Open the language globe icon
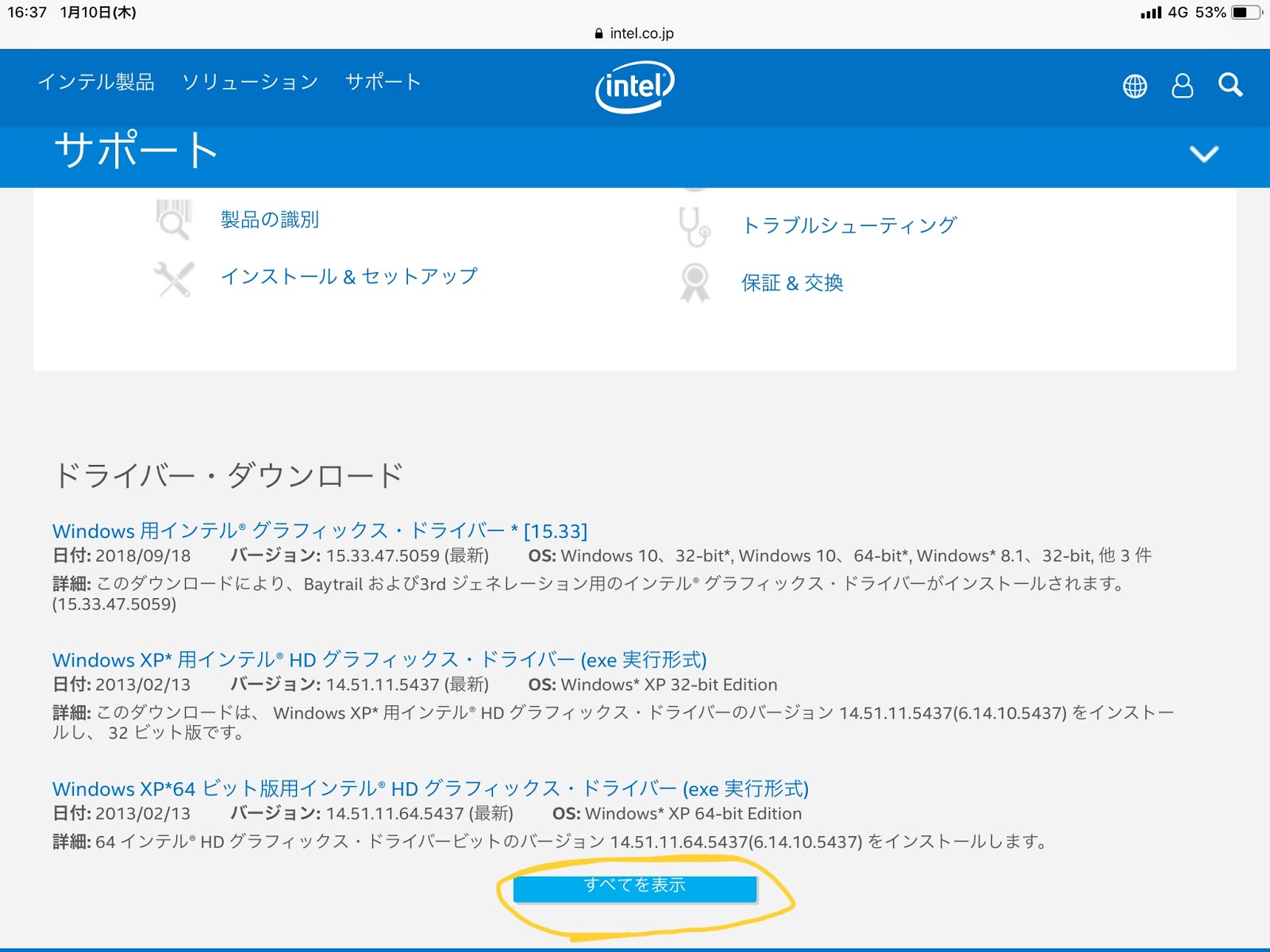 [x=1135, y=86]
